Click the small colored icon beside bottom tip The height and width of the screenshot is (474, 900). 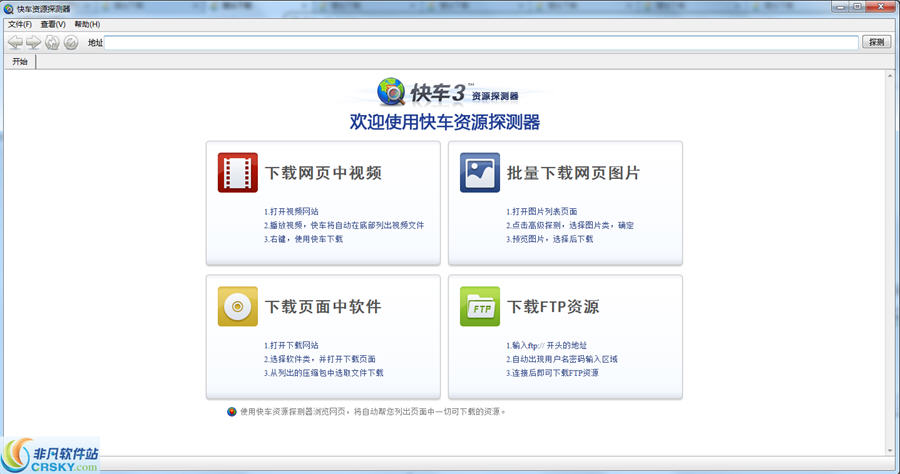pyautogui.click(x=232, y=411)
